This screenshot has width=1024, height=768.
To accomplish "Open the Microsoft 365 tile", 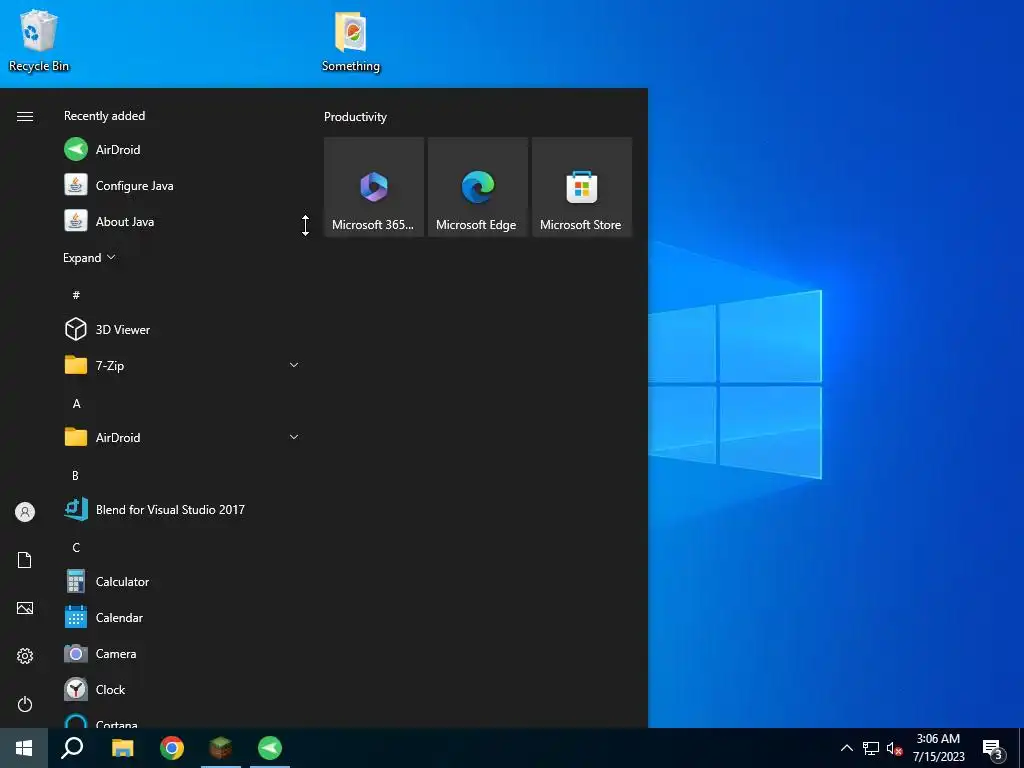I will [374, 187].
